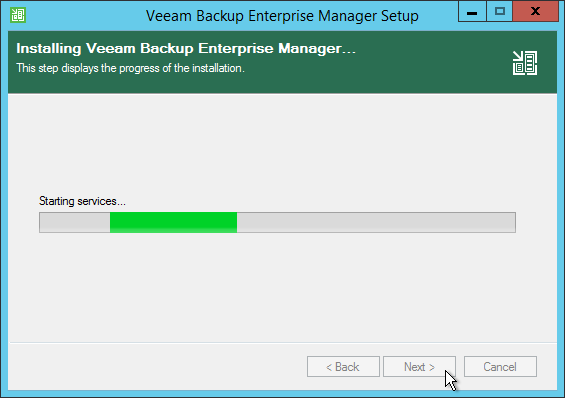Screen dimensions: 565x398
Task: Cancel the installation
Action: [x=500, y=367]
